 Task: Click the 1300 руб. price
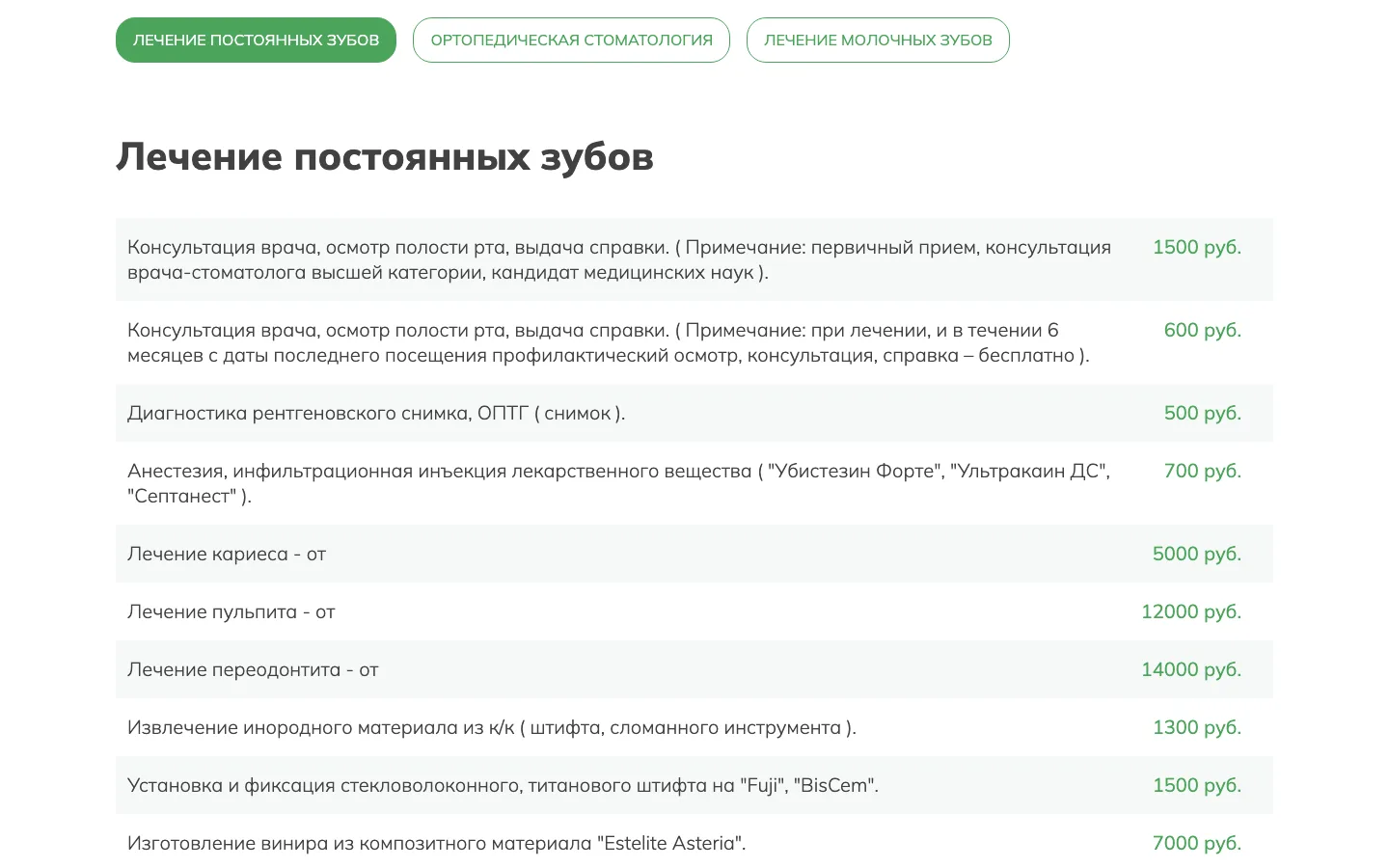click(x=1197, y=727)
